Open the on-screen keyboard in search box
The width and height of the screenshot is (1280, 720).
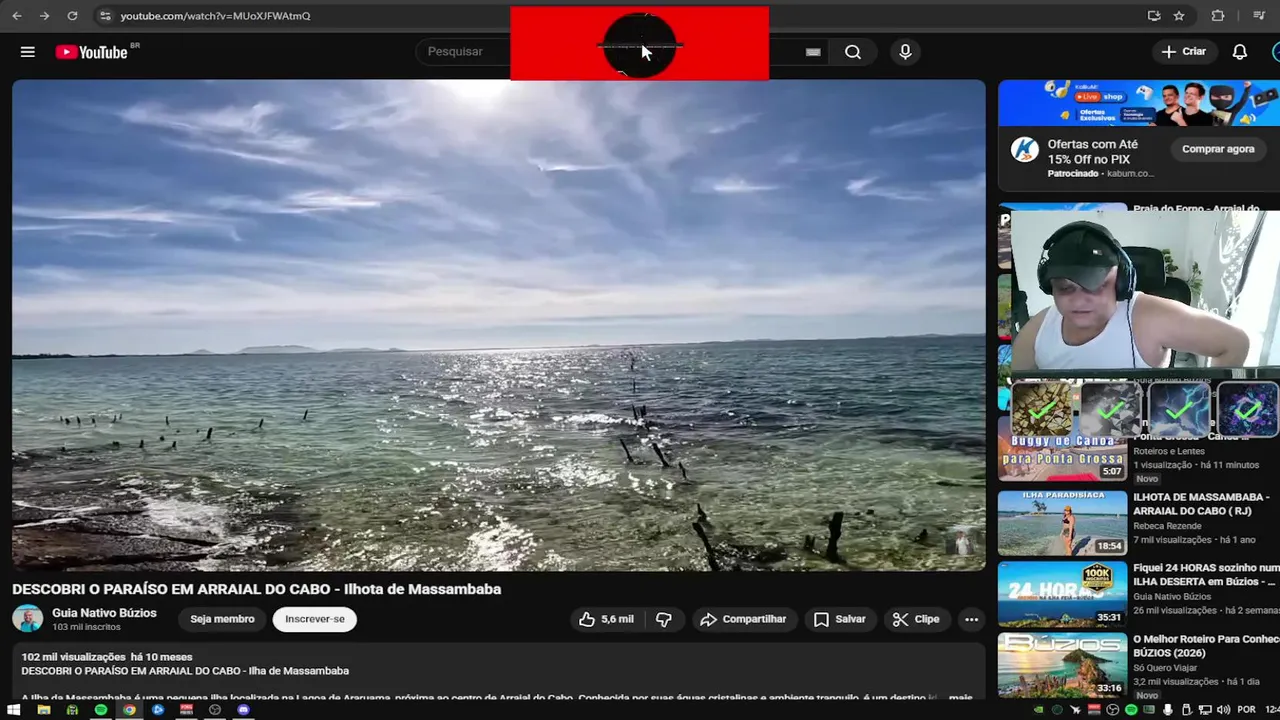point(813,52)
